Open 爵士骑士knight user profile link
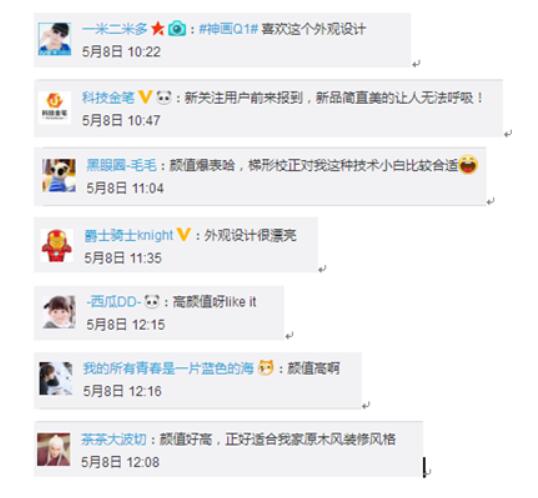Image resolution: width=538 pixels, height=498 pixels. [129, 235]
